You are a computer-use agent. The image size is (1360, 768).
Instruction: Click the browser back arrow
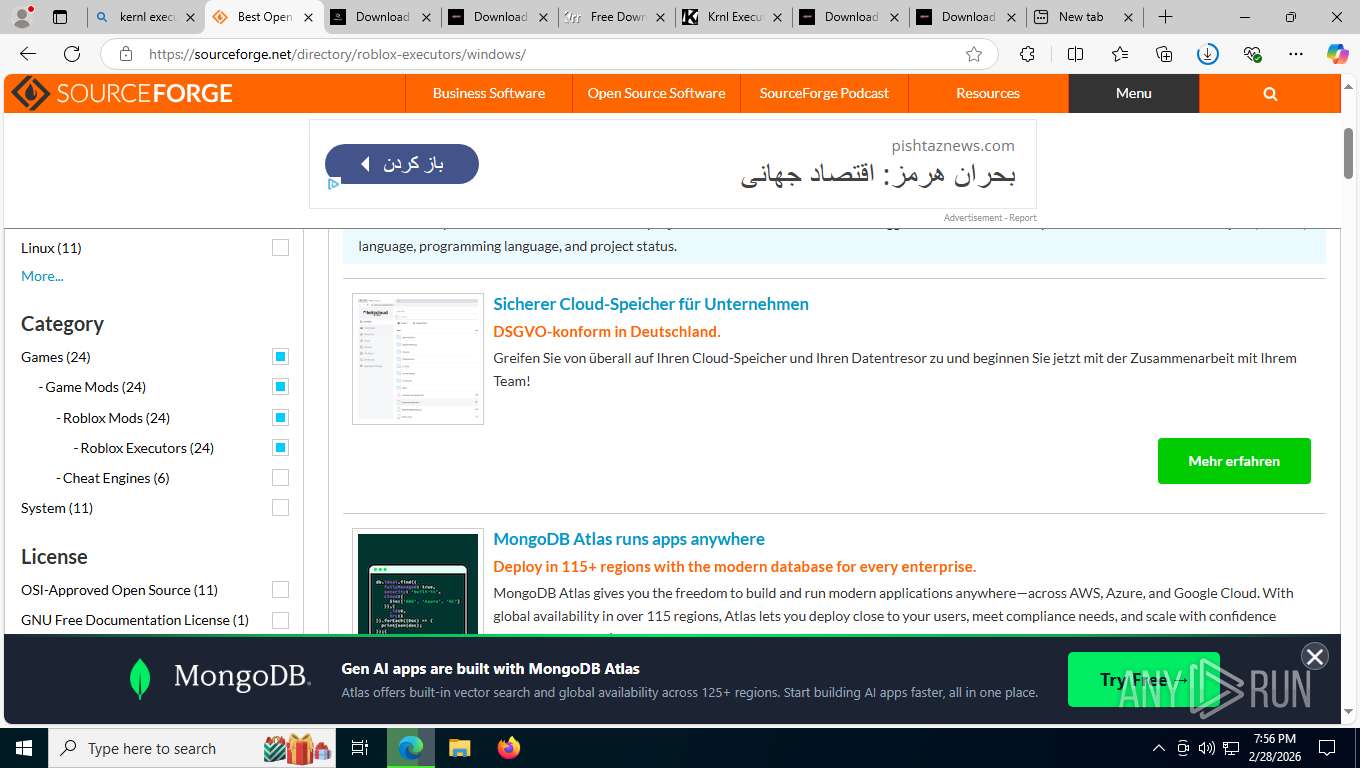point(28,54)
